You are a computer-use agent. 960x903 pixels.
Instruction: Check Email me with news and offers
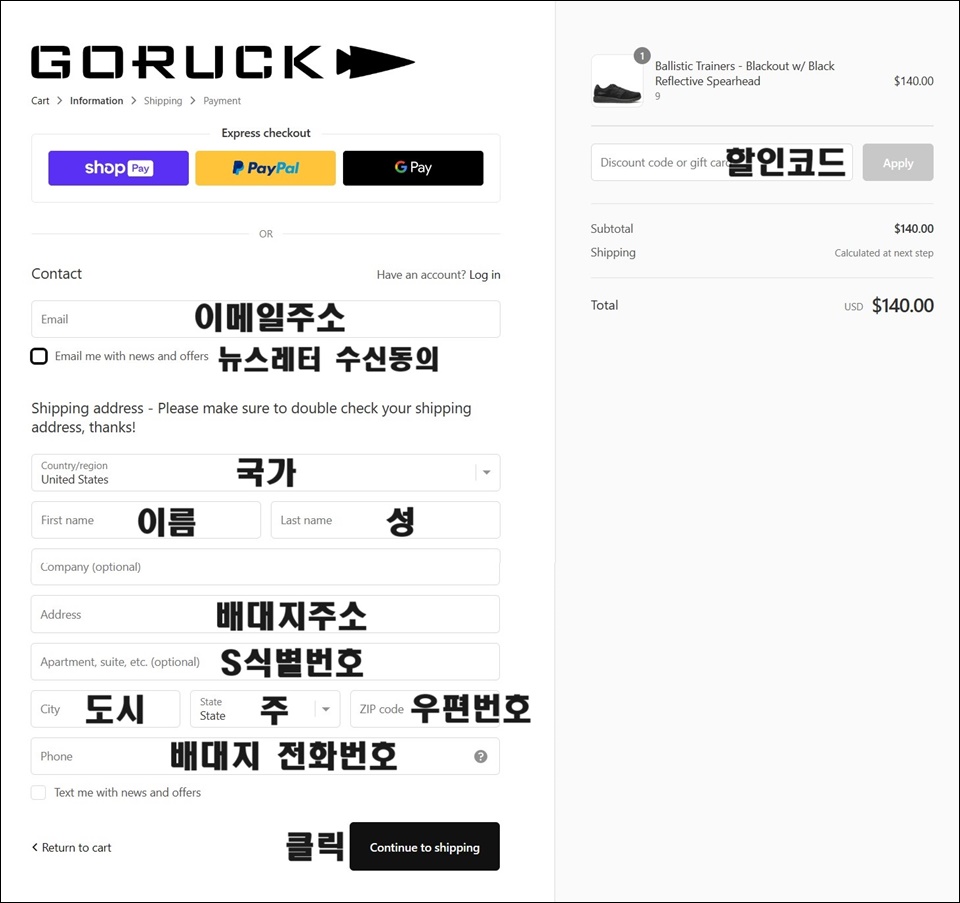click(39, 356)
